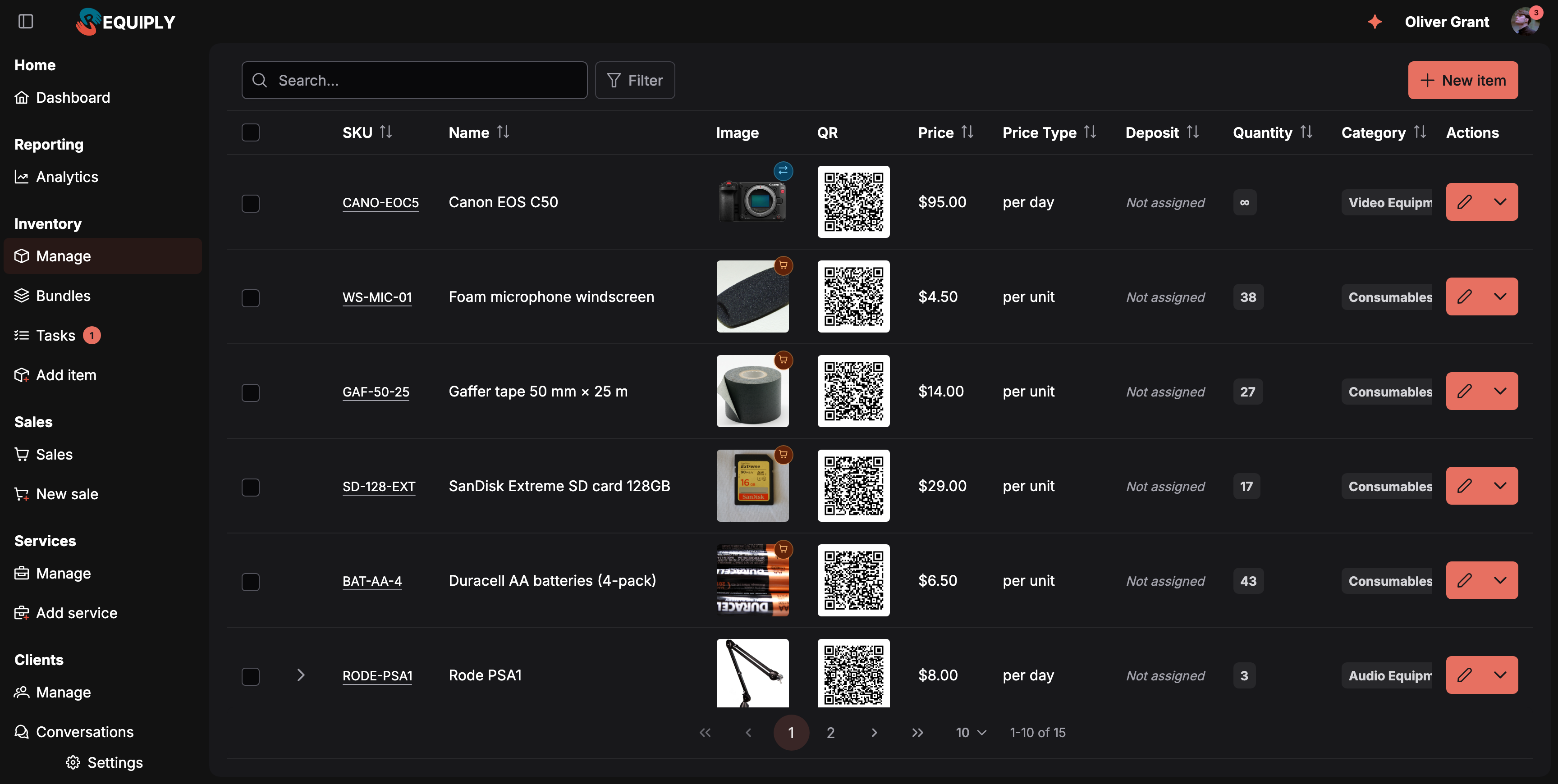Check the Foam microphone windscreen row
This screenshot has height=784, width=1558.
tap(250, 298)
